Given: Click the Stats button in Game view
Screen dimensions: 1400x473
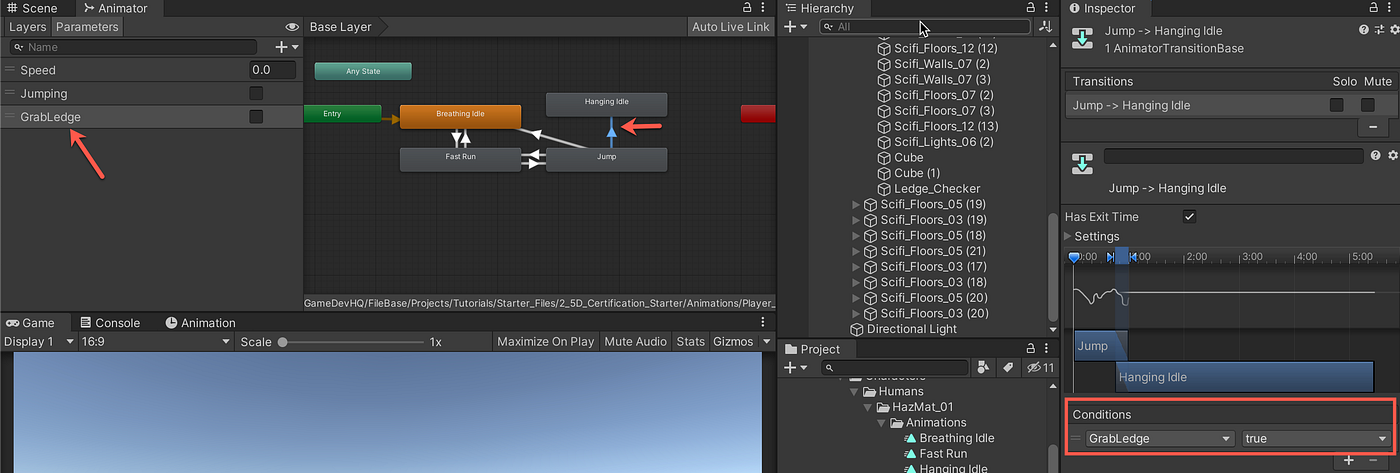Looking at the screenshot, I should click(690, 341).
